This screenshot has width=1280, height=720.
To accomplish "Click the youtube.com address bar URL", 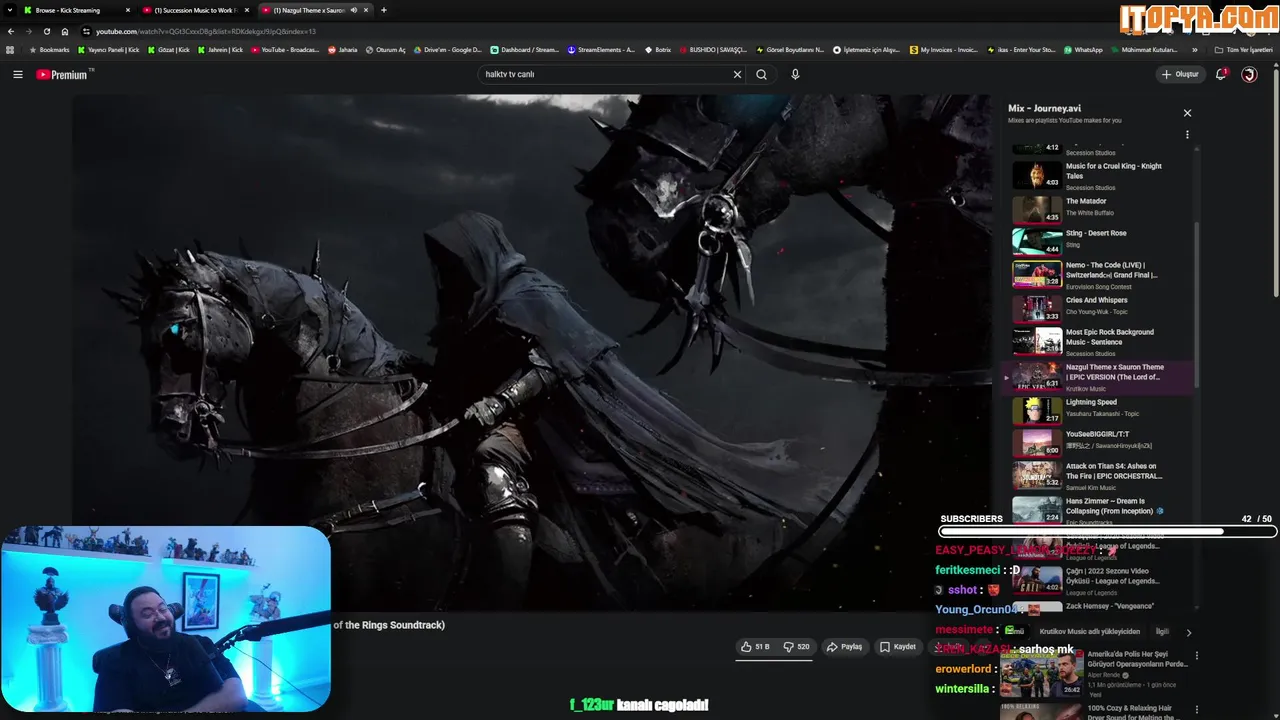I will coord(205,31).
